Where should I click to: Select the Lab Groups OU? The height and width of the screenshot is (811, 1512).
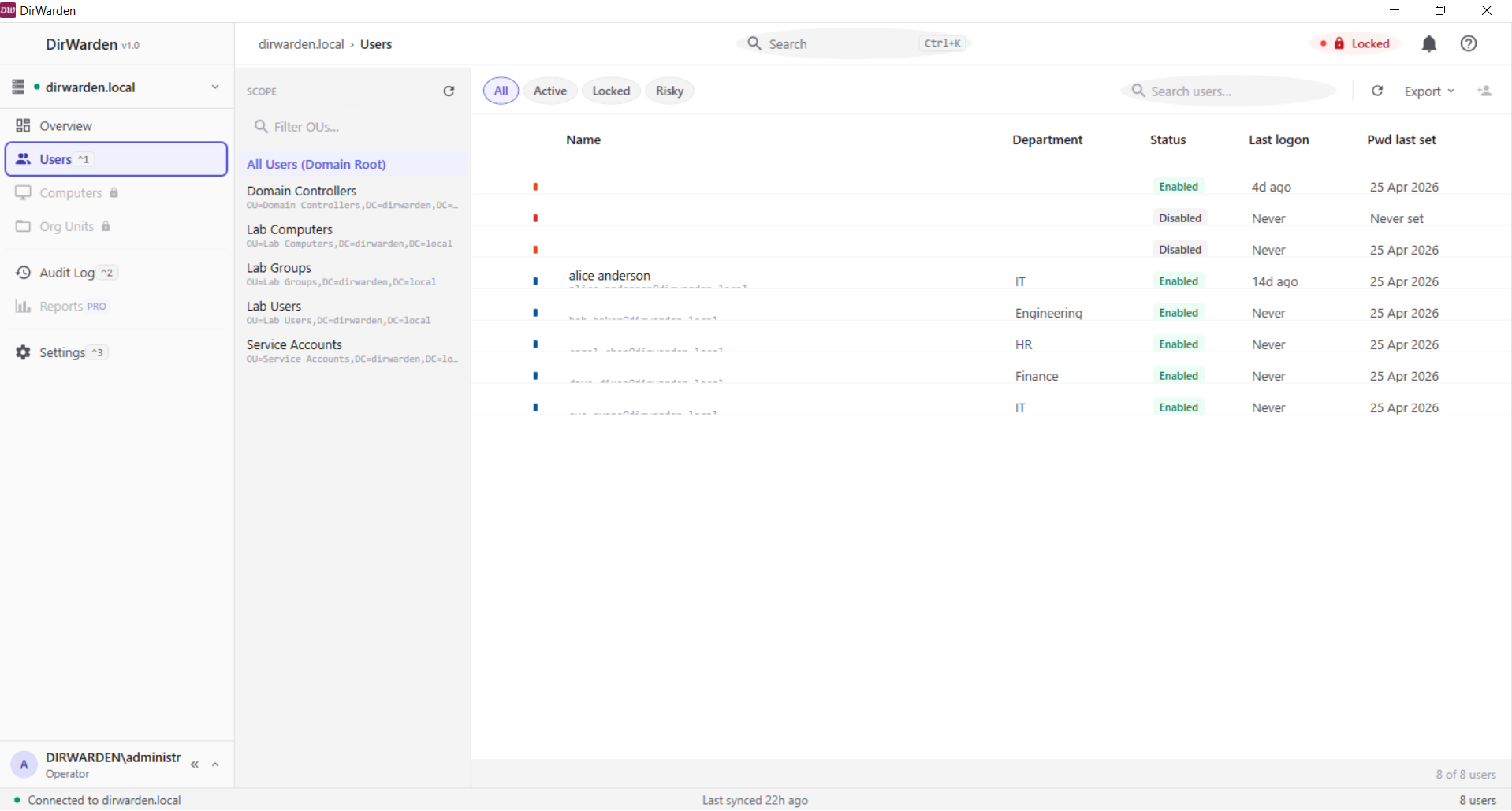point(352,274)
